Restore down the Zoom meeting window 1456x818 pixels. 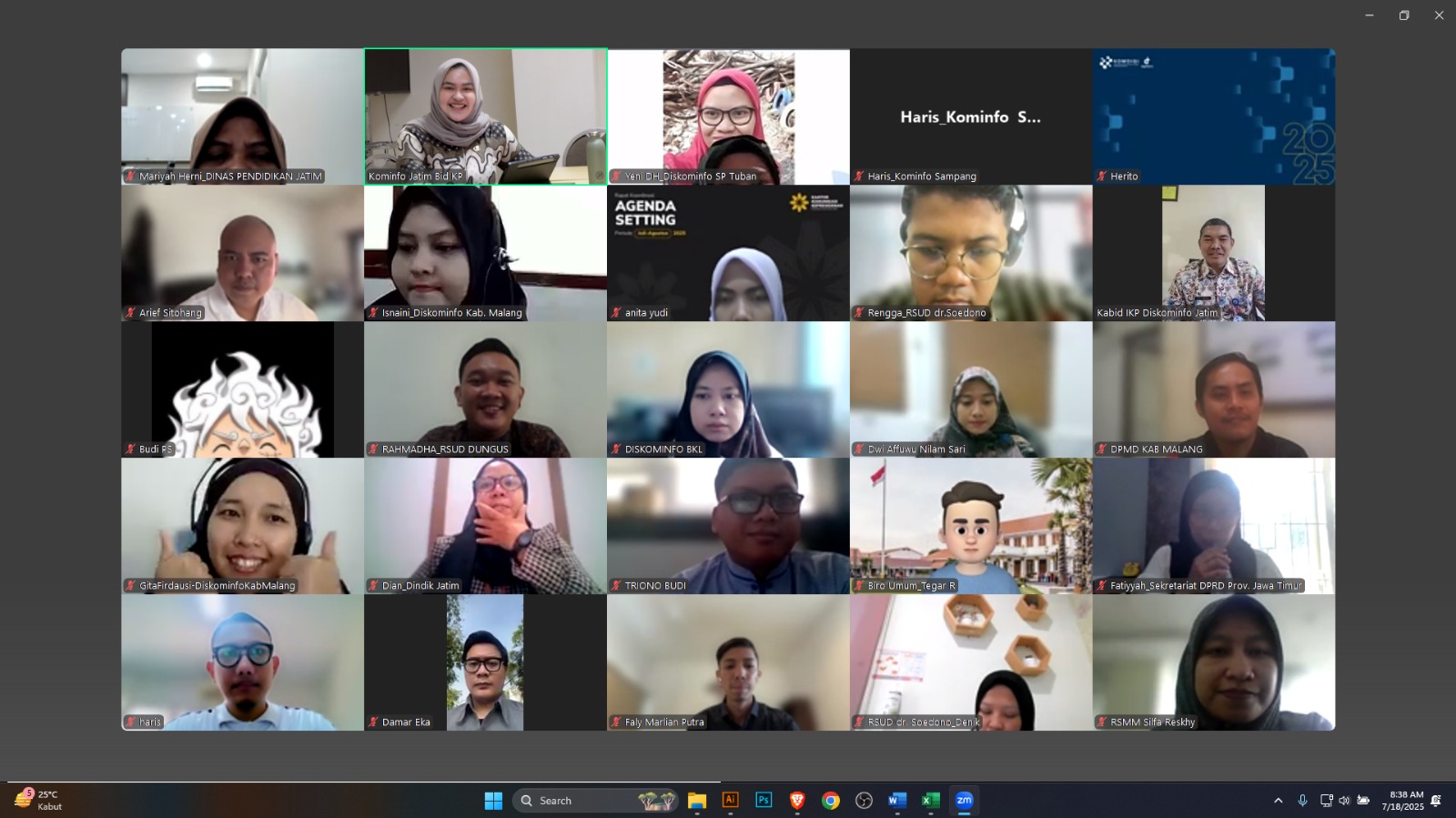coord(1404,15)
